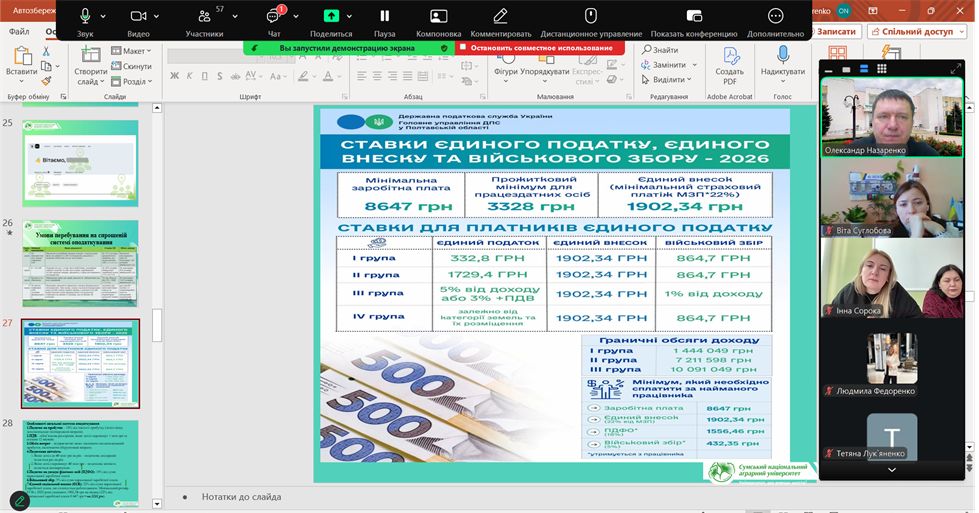Mute the microphone in Zoom toolbar
The image size is (979, 513).
coord(85,16)
